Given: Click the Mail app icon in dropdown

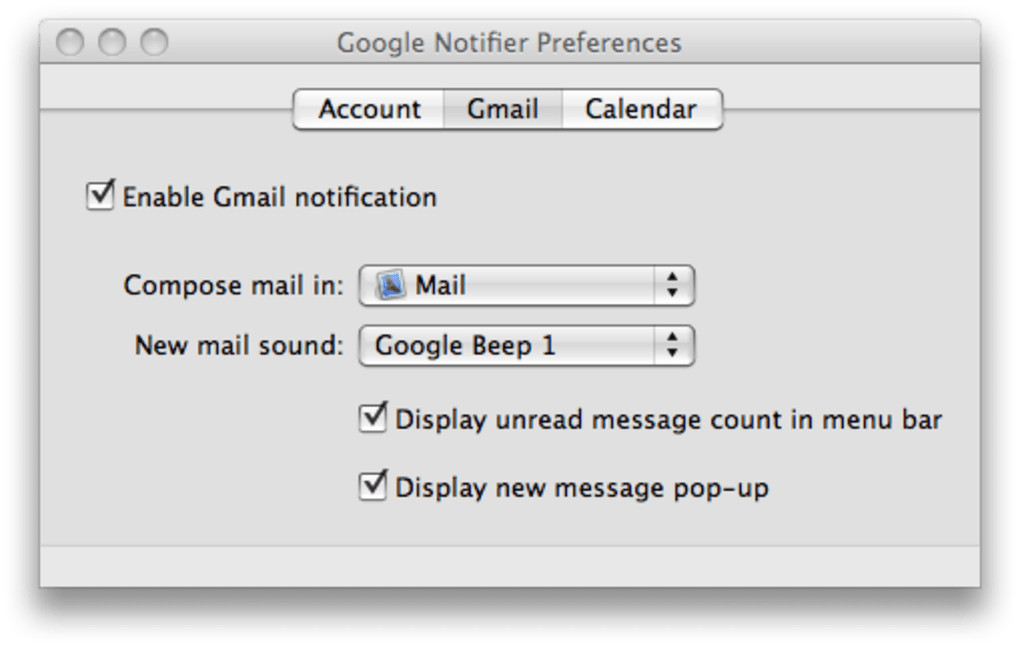Looking at the screenshot, I should click(x=391, y=285).
